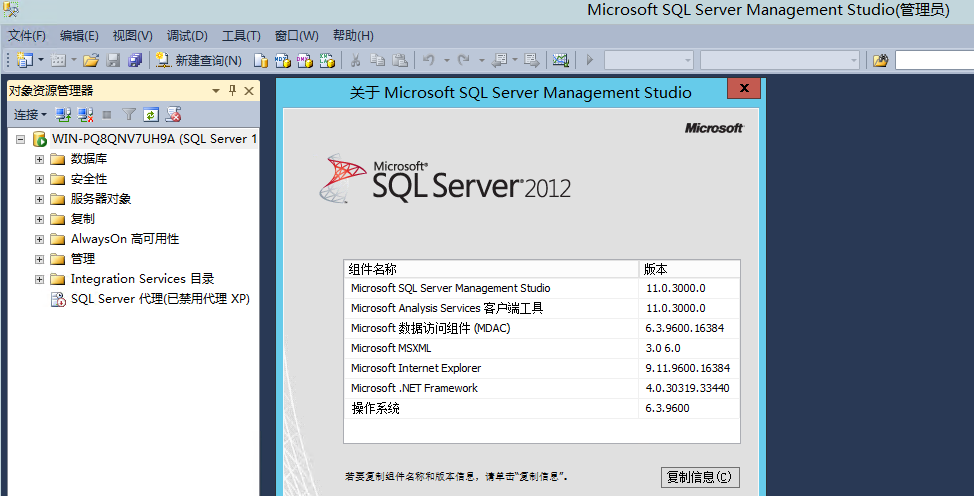The height and width of the screenshot is (496, 974).
Task: Click the Open File folder icon
Action: click(91, 61)
